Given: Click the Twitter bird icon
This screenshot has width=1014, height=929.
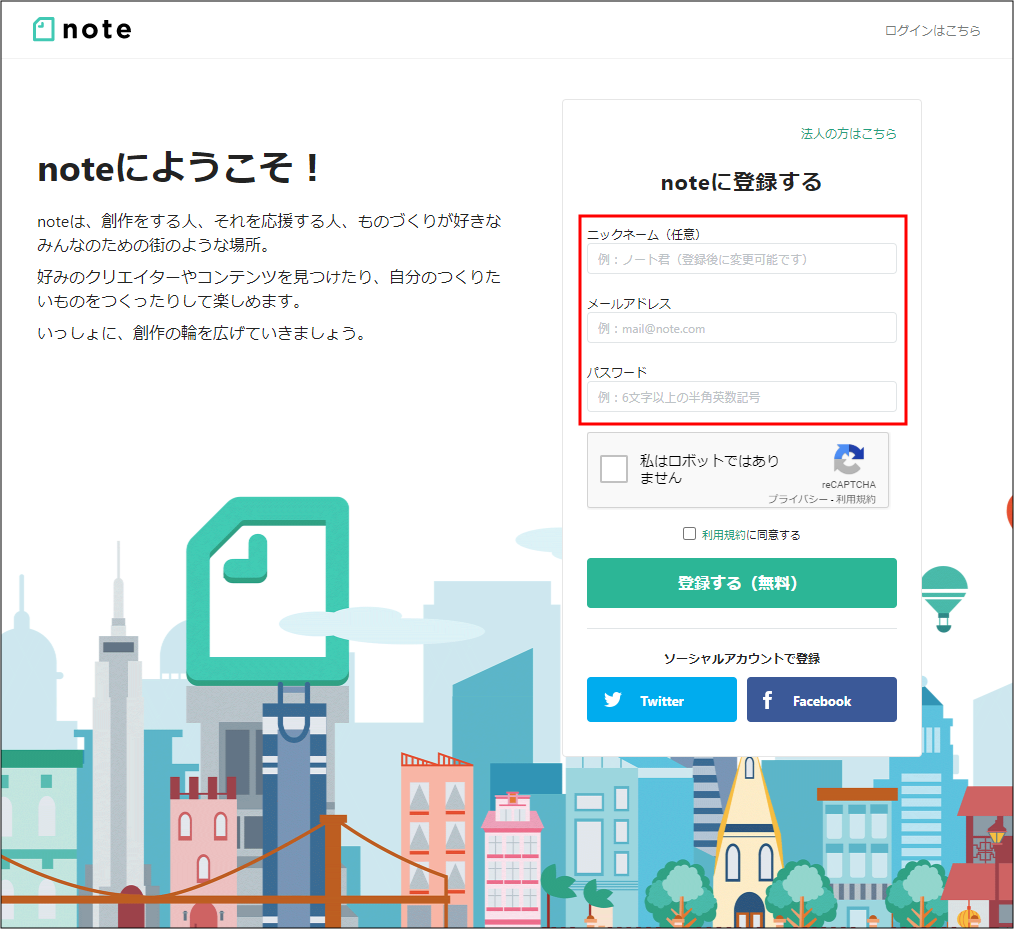Looking at the screenshot, I should [x=613, y=701].
